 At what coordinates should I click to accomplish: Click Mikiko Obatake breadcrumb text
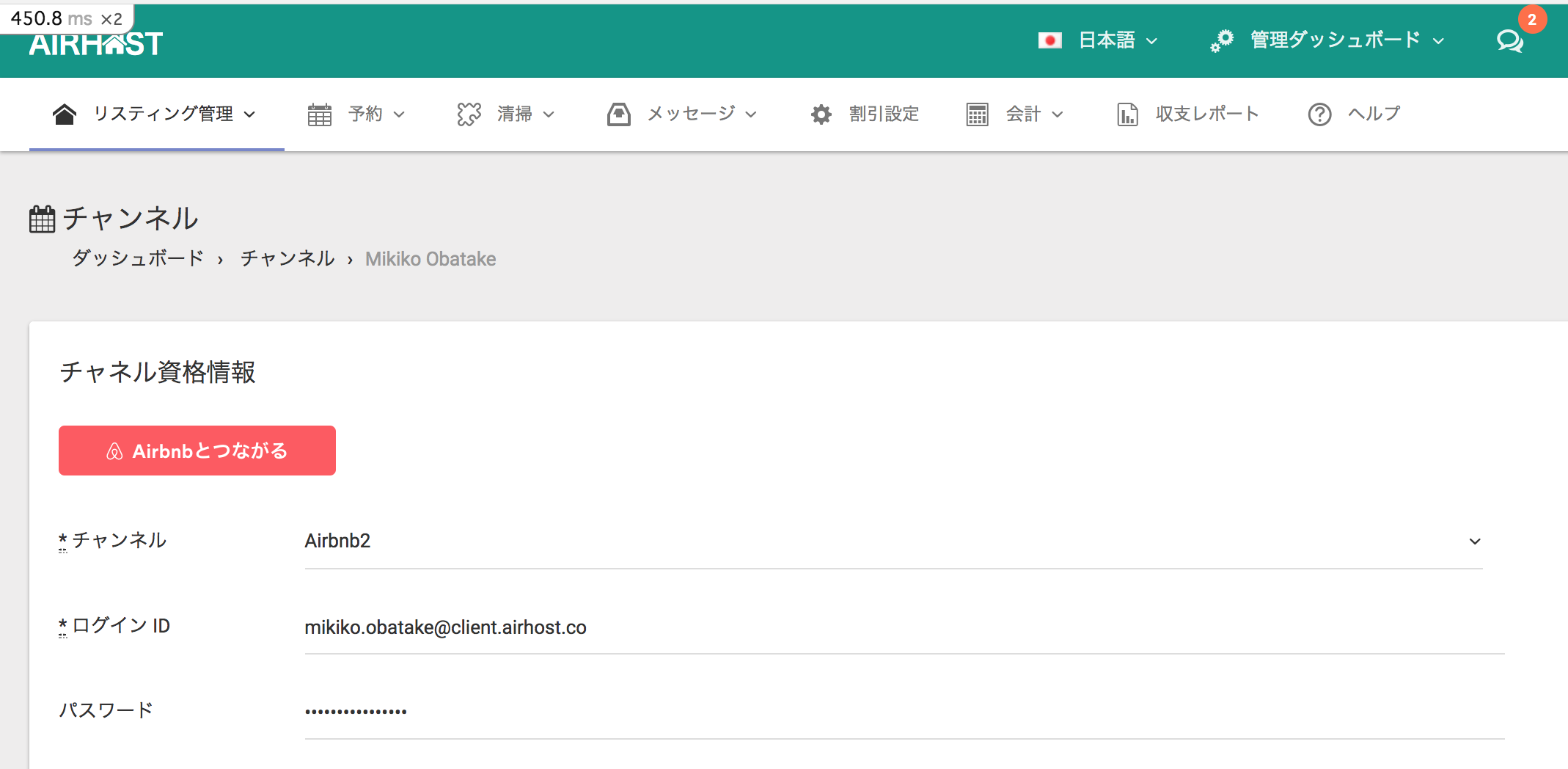431,259
